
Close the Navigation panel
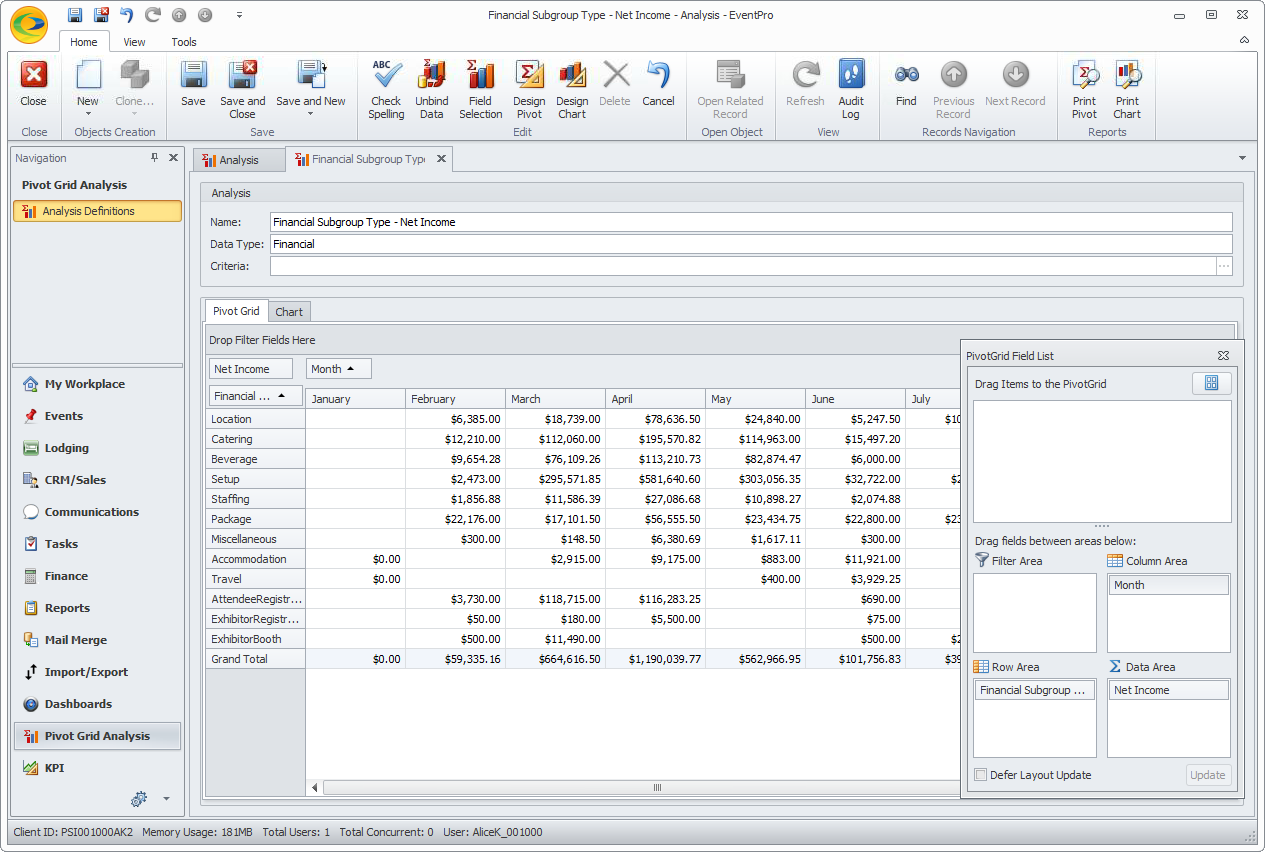click(x=174, y=158)
